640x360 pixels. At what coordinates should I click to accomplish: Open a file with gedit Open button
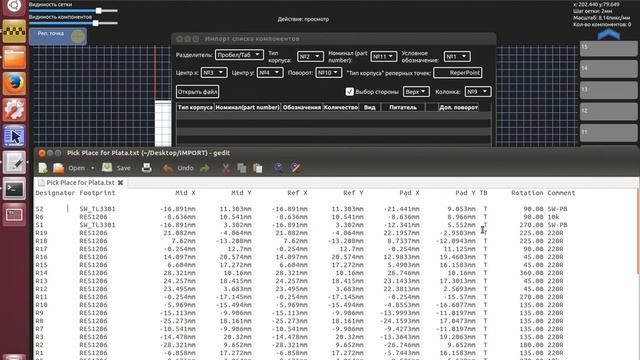click(x=69, y=168)
